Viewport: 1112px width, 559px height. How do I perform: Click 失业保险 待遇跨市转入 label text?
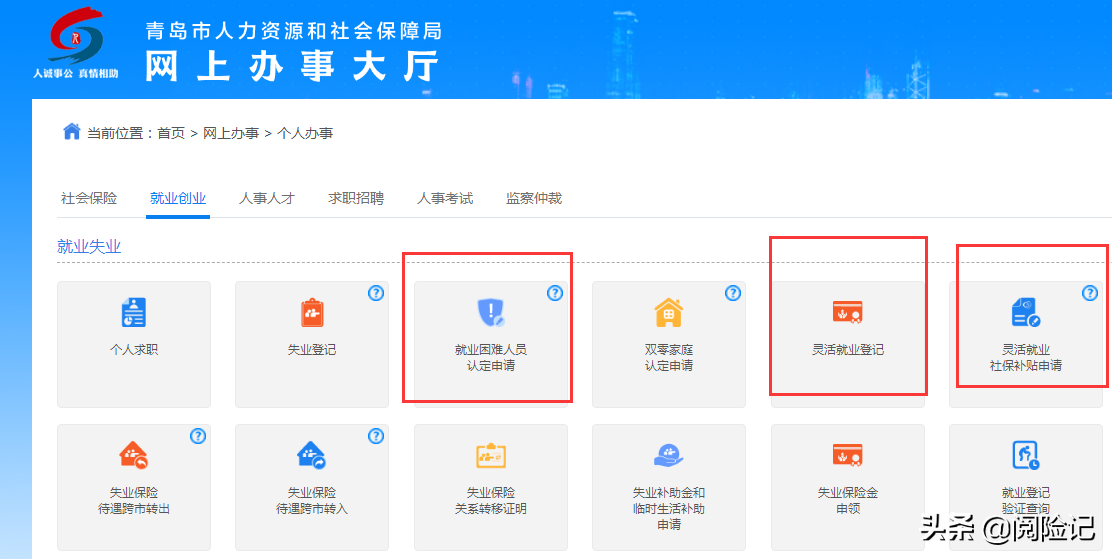[x=312, y=501]
